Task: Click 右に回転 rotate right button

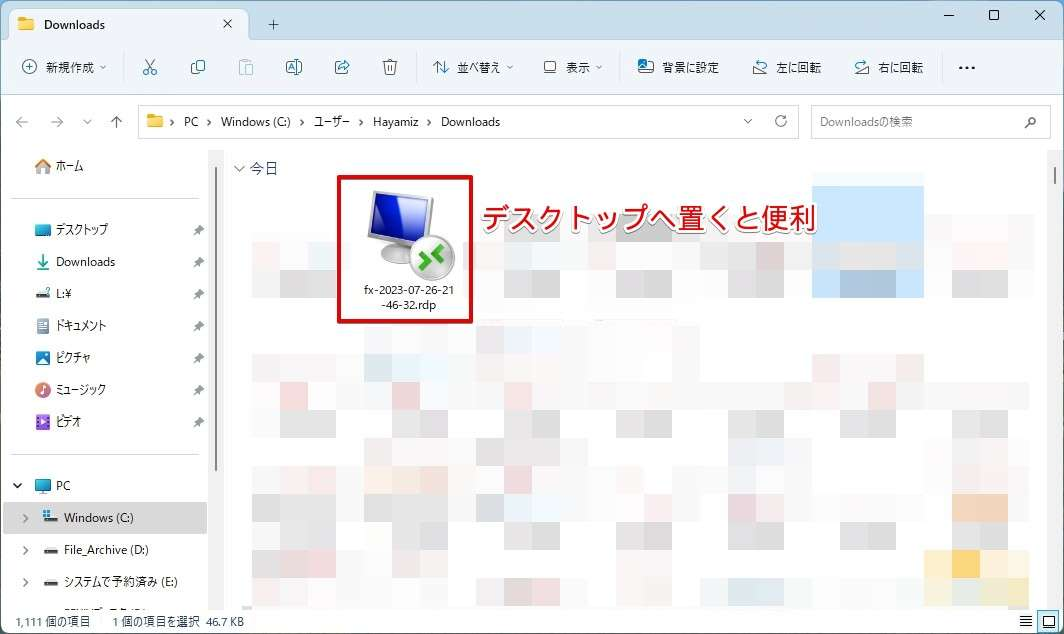Action: pyautogui.click(x=889, y=67)
